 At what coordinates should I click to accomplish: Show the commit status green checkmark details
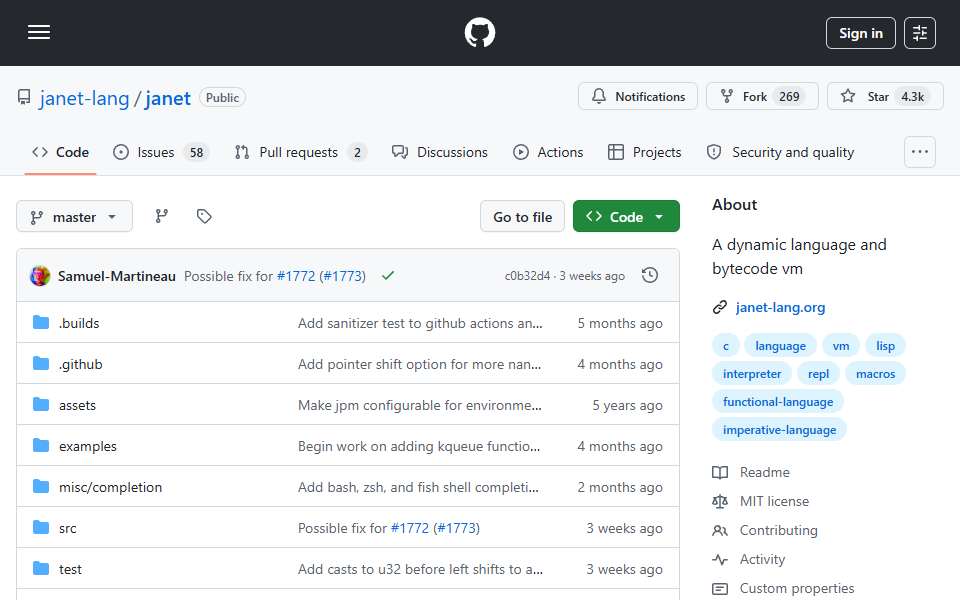coord(387,276)
